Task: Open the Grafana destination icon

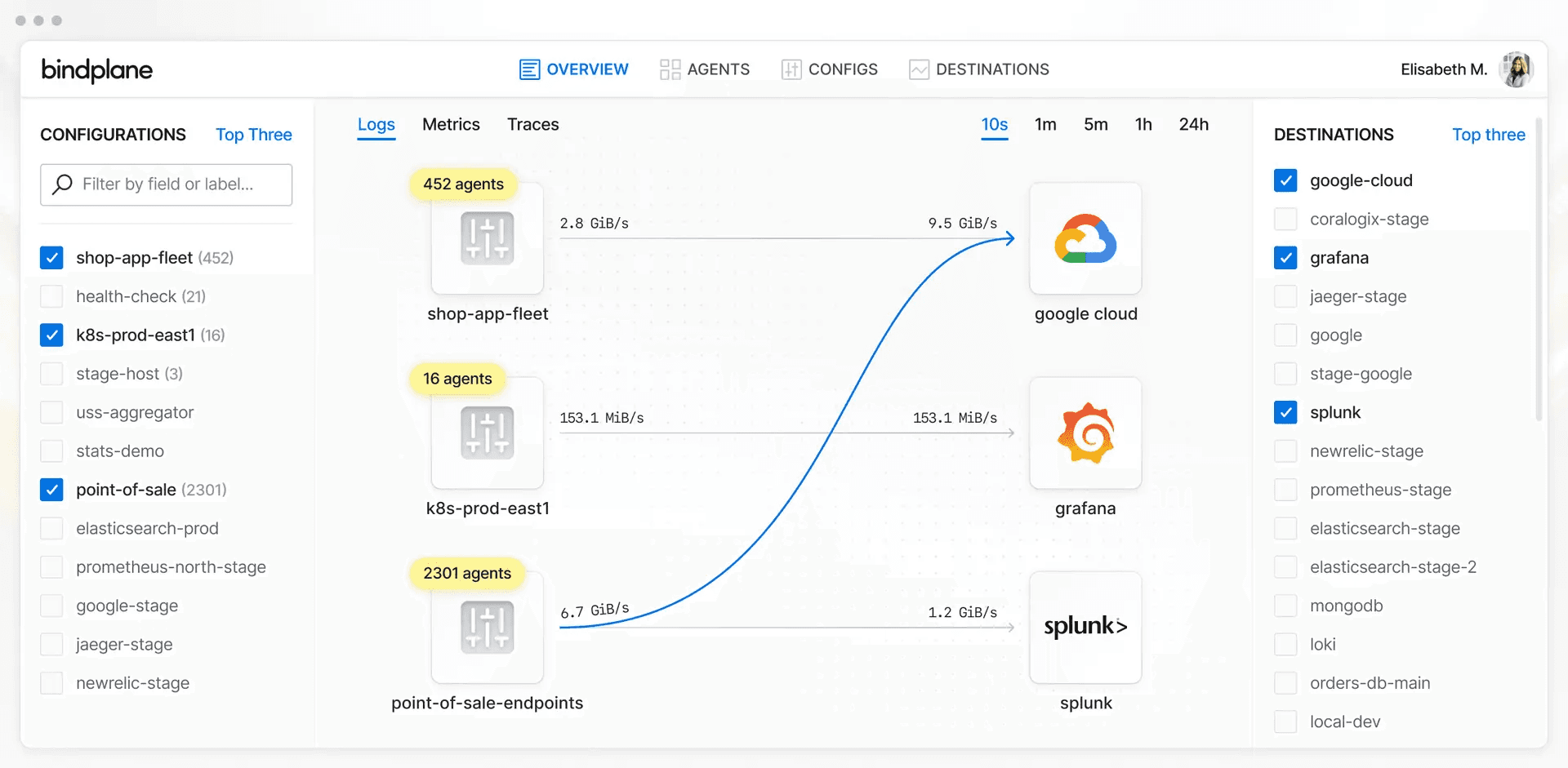Action: click(1085, 433)
